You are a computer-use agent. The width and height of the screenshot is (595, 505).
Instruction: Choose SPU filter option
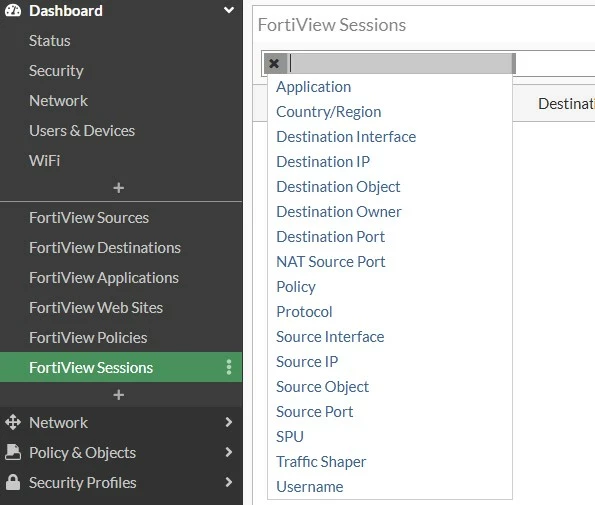pos(290,437)
